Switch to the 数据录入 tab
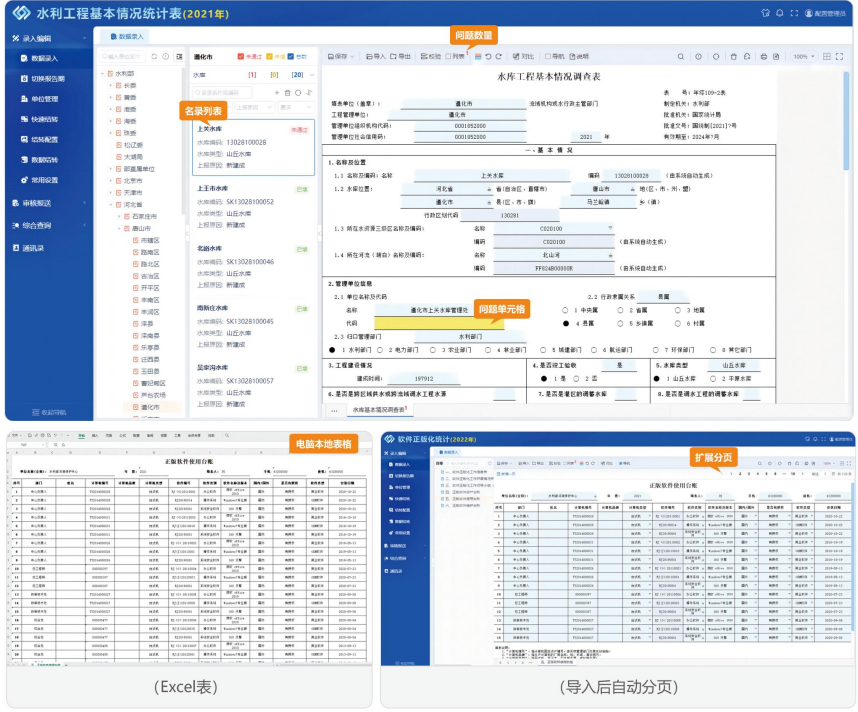Viewport: 858px width, 712px height. 127,36
